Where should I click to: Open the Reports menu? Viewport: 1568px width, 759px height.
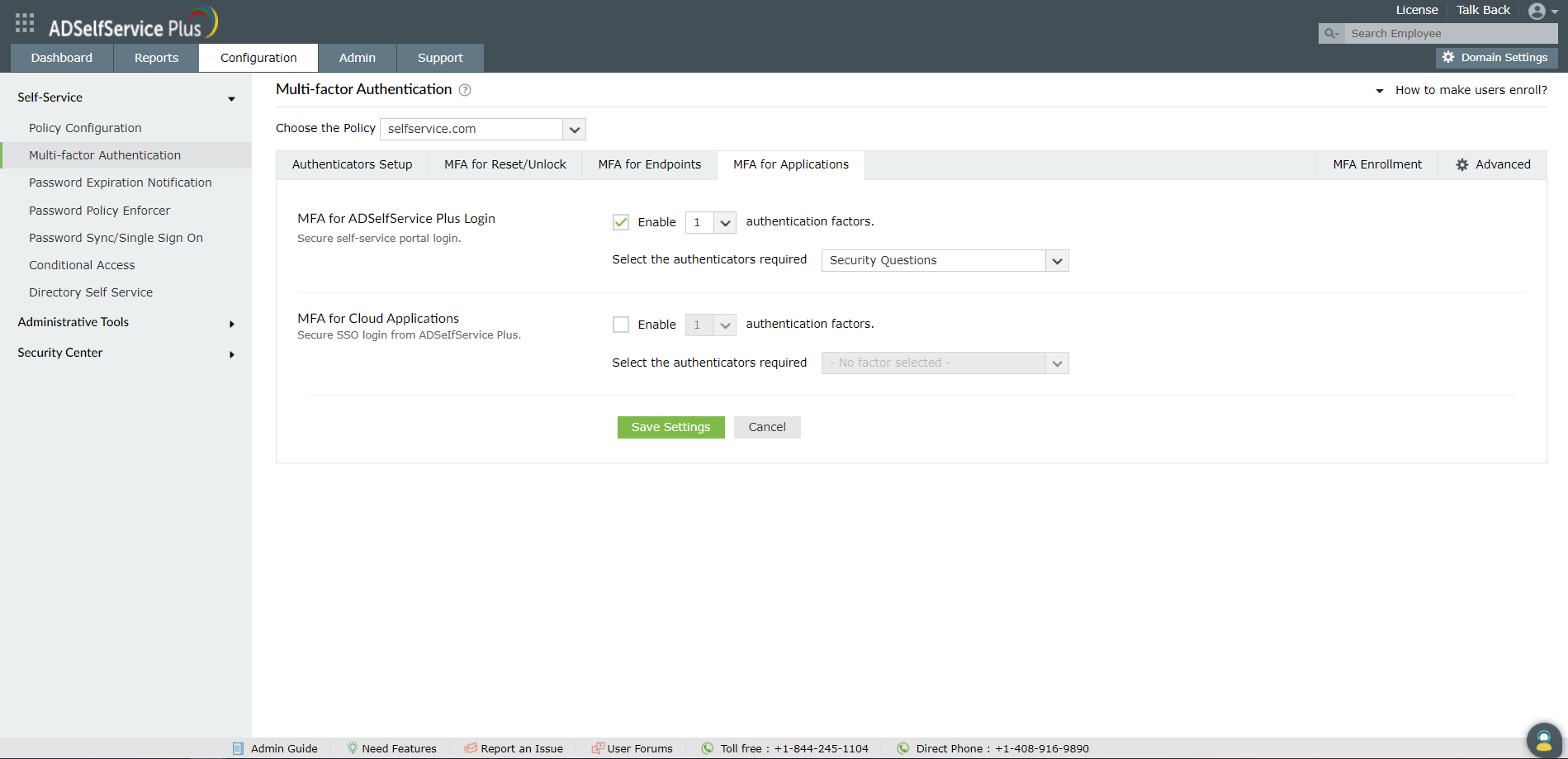click(x=155, y=58)
